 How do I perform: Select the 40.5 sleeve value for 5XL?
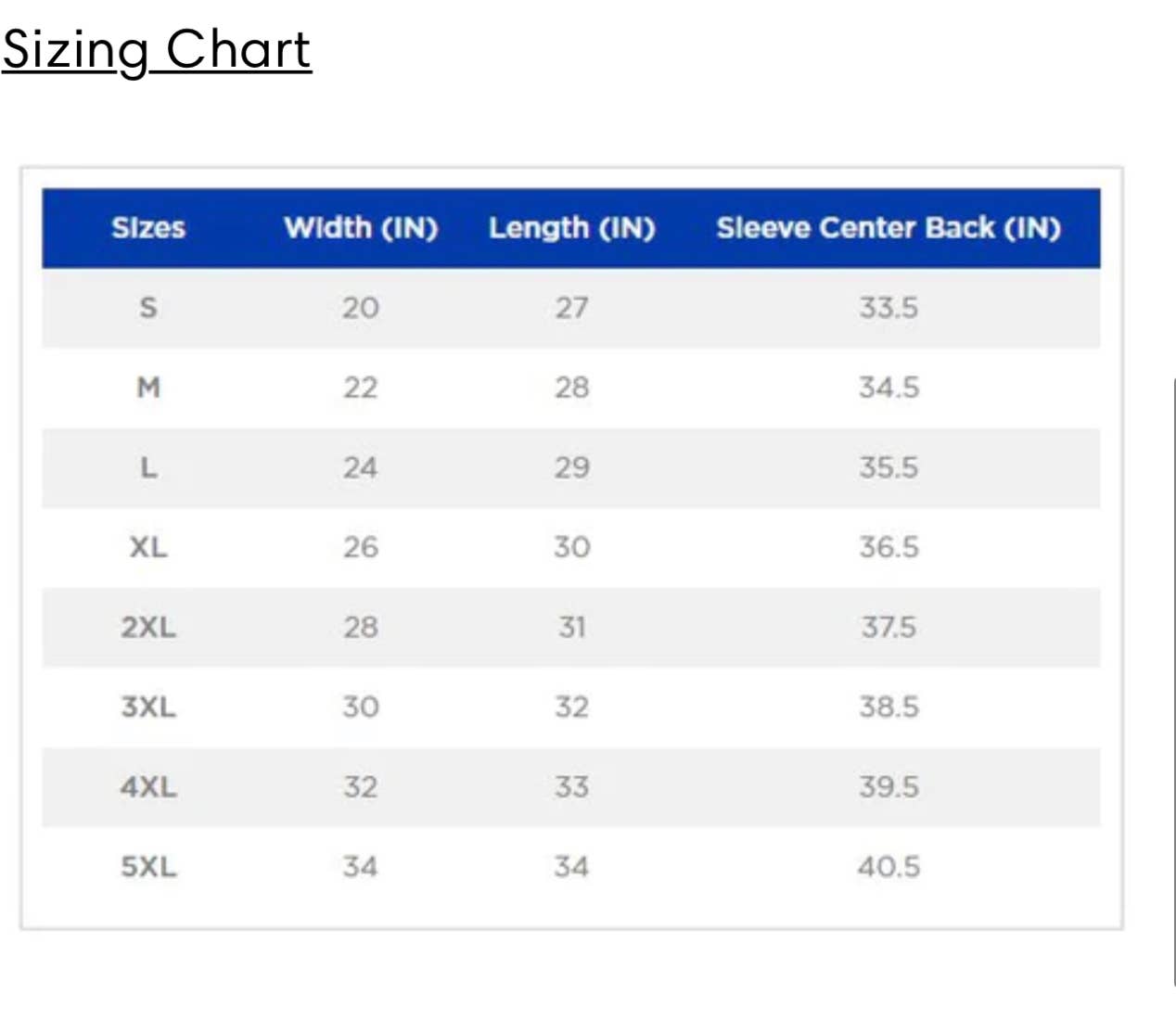click(888, 867)
